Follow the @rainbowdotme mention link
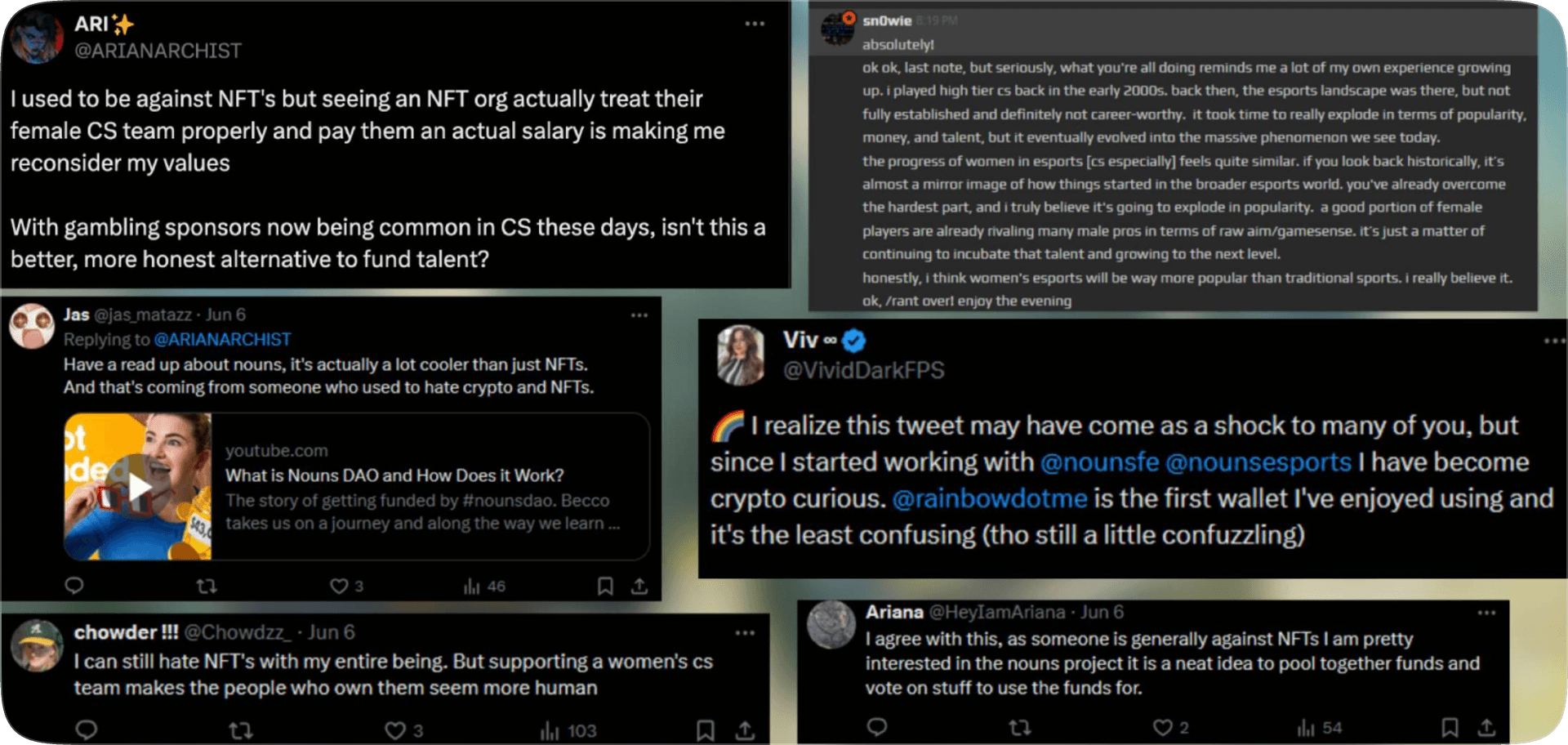The height and width of the screenshot is (745, 1568). click(990, 498)
